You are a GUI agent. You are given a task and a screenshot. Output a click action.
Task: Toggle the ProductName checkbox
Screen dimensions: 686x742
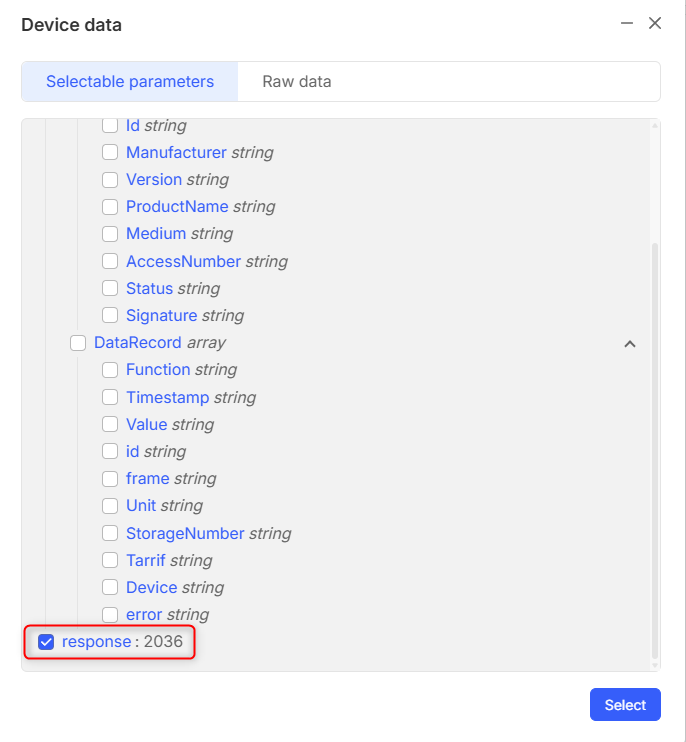click(x=110, y=207)
